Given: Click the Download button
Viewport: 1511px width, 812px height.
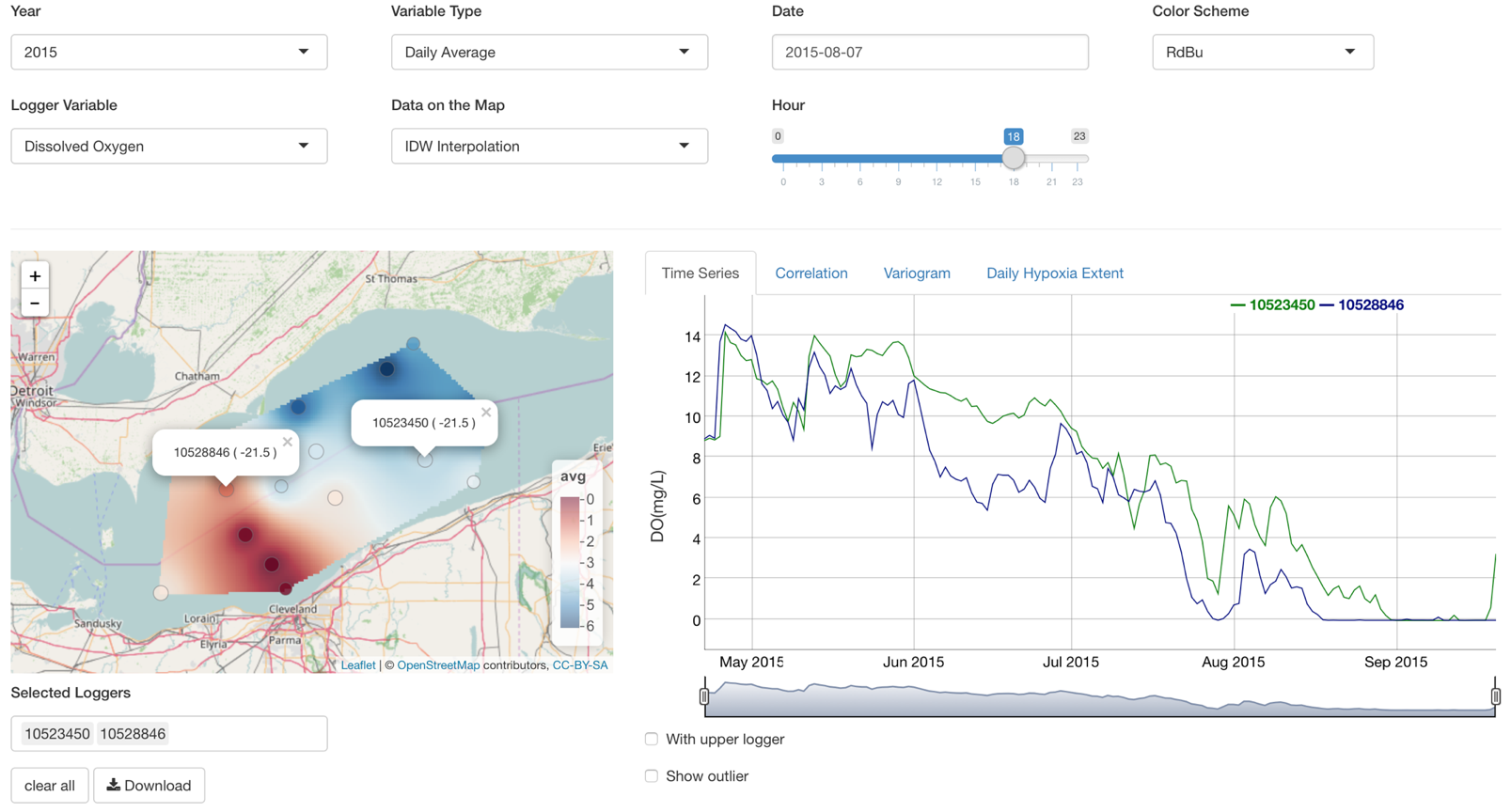Looking at the screenshot, I should (x=149, y=786).
